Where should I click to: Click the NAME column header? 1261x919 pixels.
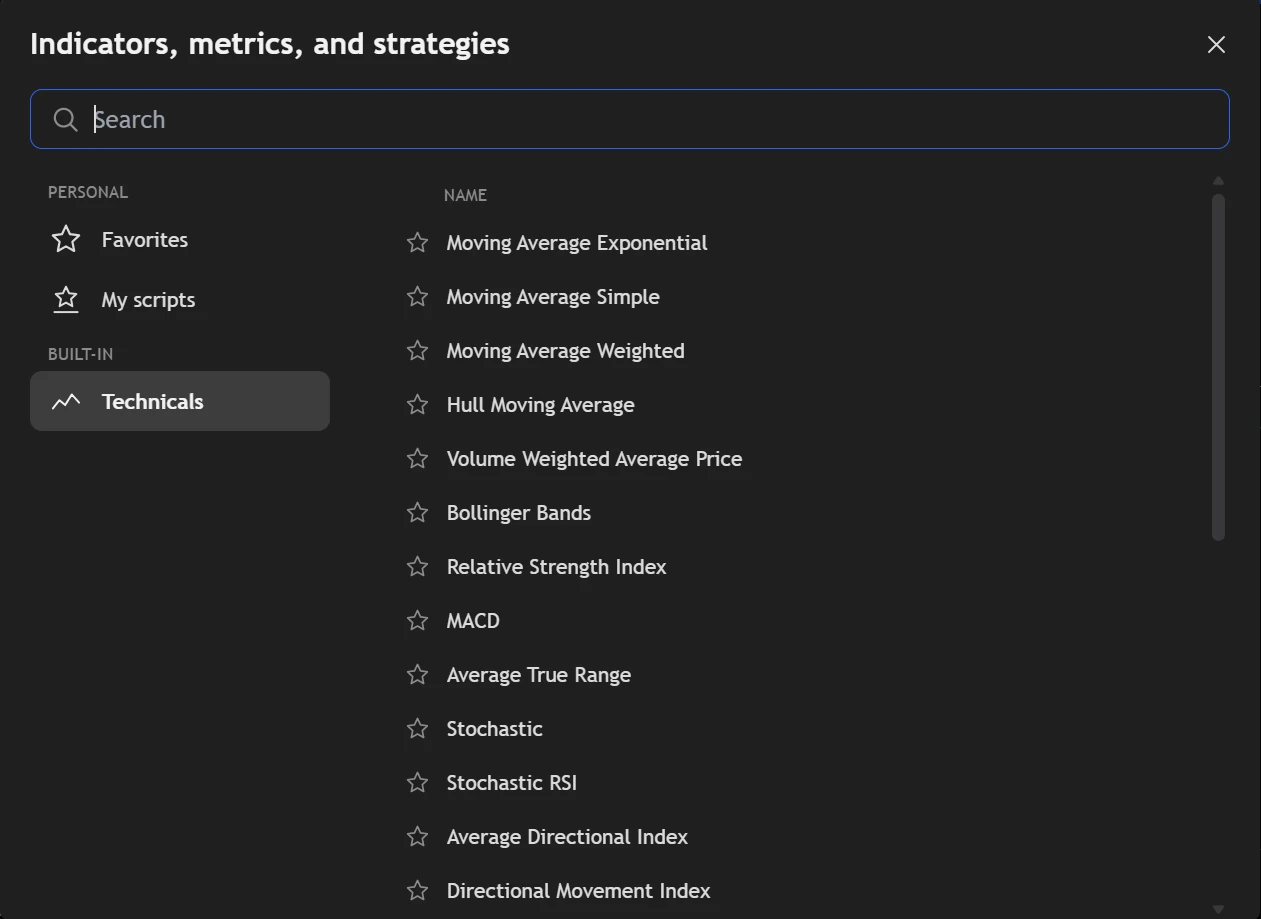(465, 195)
